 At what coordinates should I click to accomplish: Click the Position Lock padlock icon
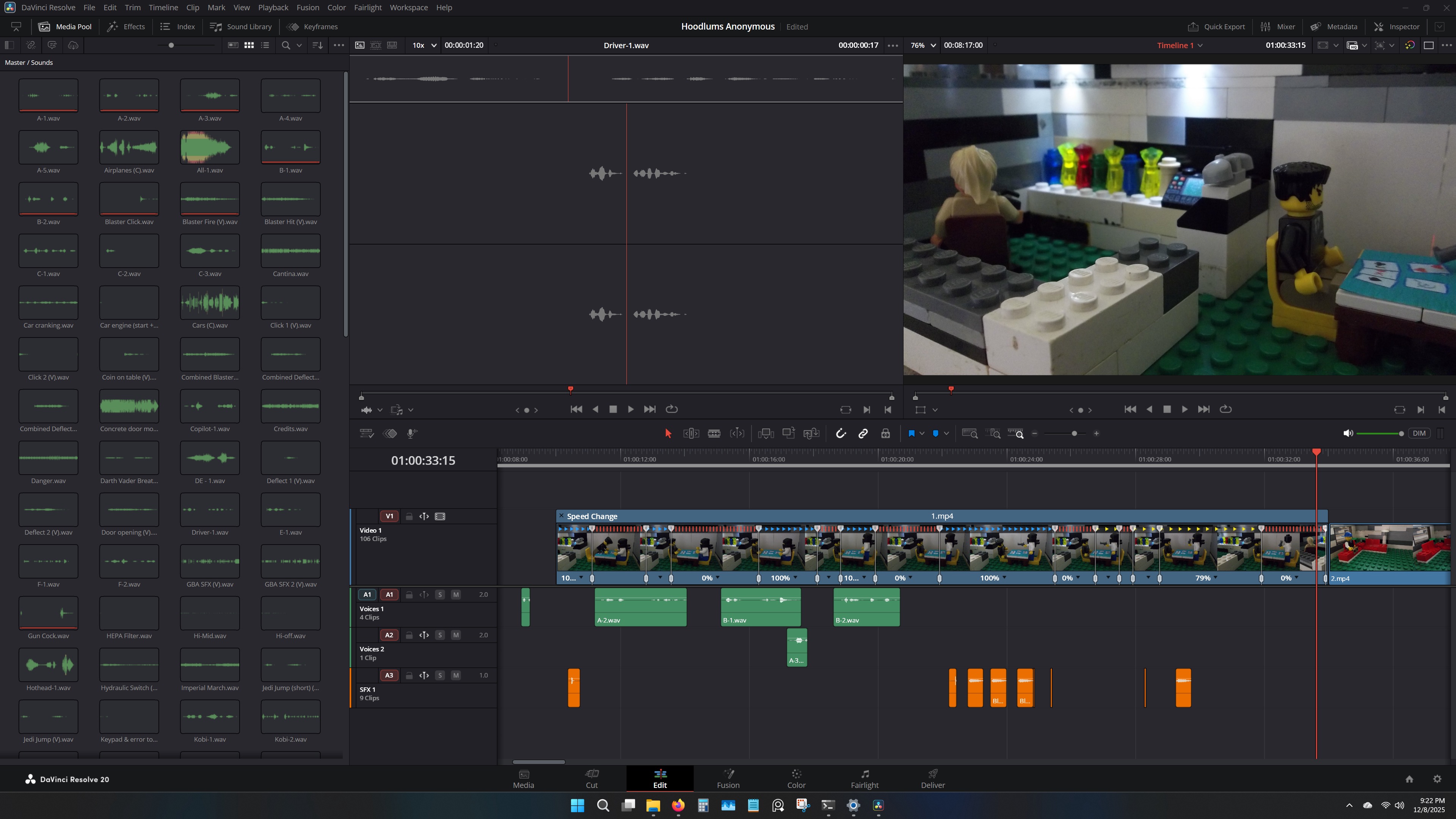point(885,433)
